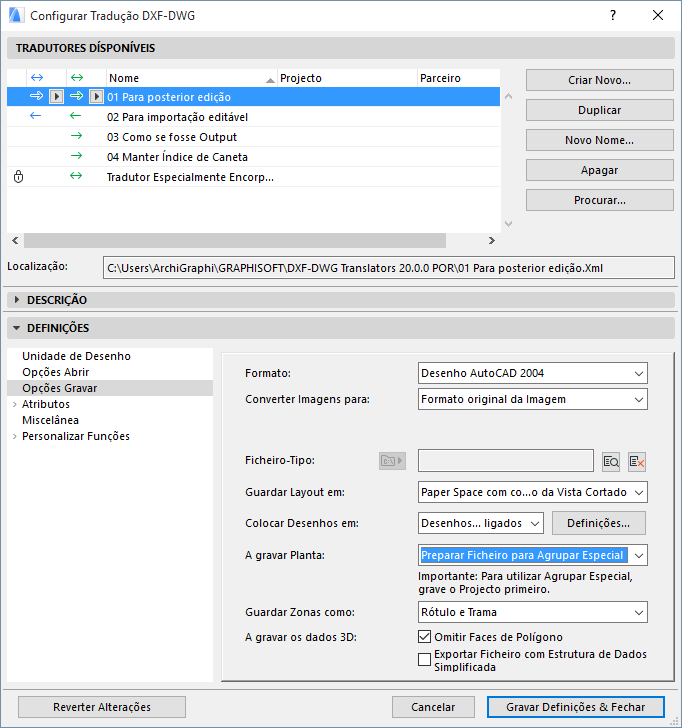
Task: Open the Converter Imagens para dropdown
Action: coord(533,399)
